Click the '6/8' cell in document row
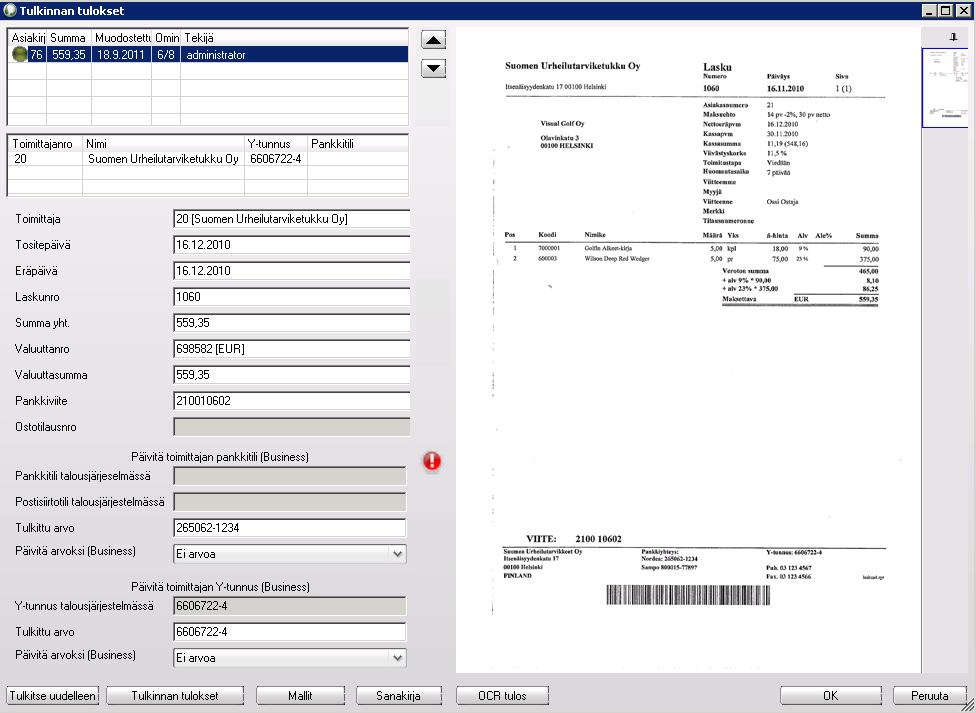This screenshot has width=976, height=713. coord(166,55)
